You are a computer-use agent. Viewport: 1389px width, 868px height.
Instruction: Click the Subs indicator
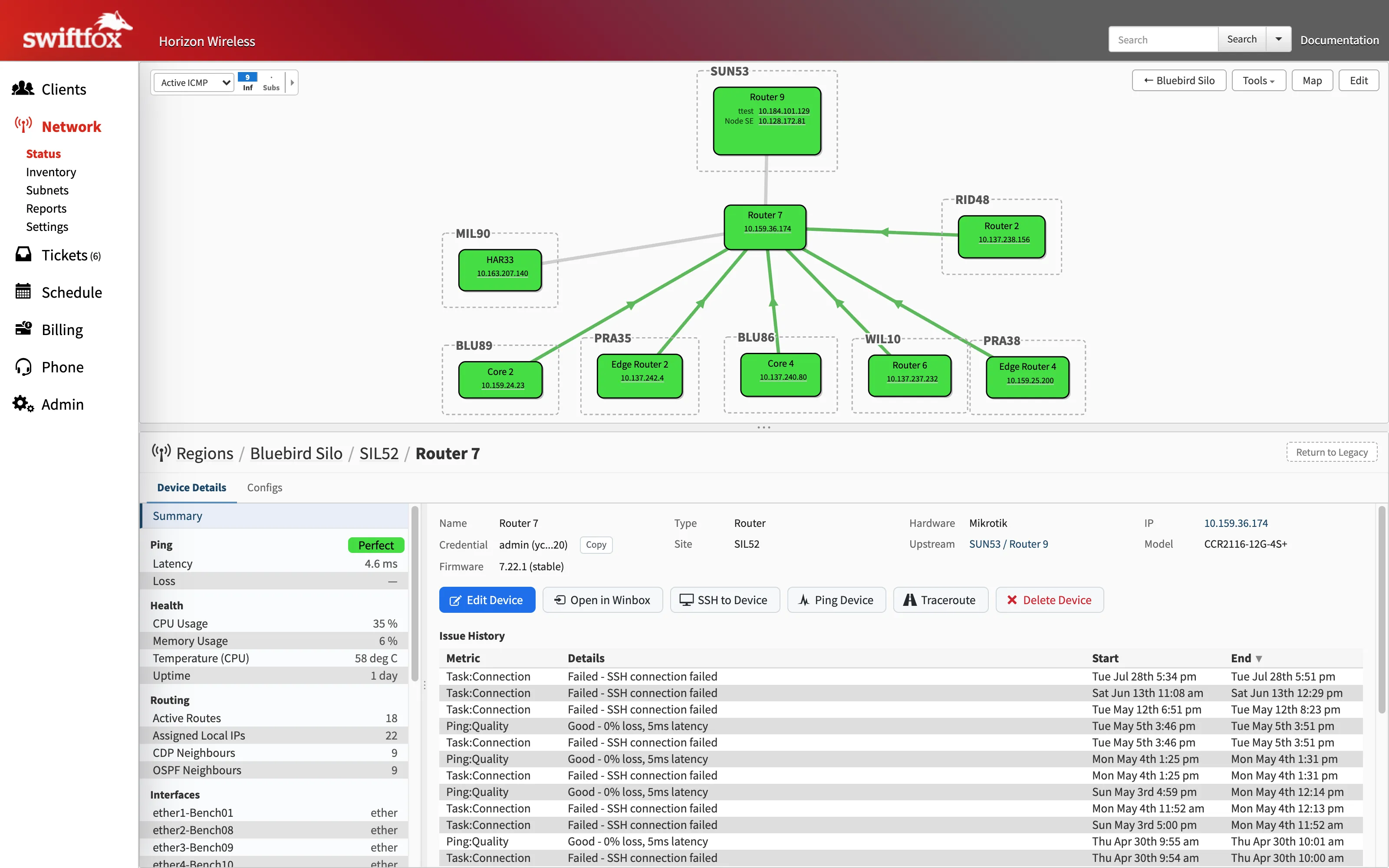pos(271,82)
